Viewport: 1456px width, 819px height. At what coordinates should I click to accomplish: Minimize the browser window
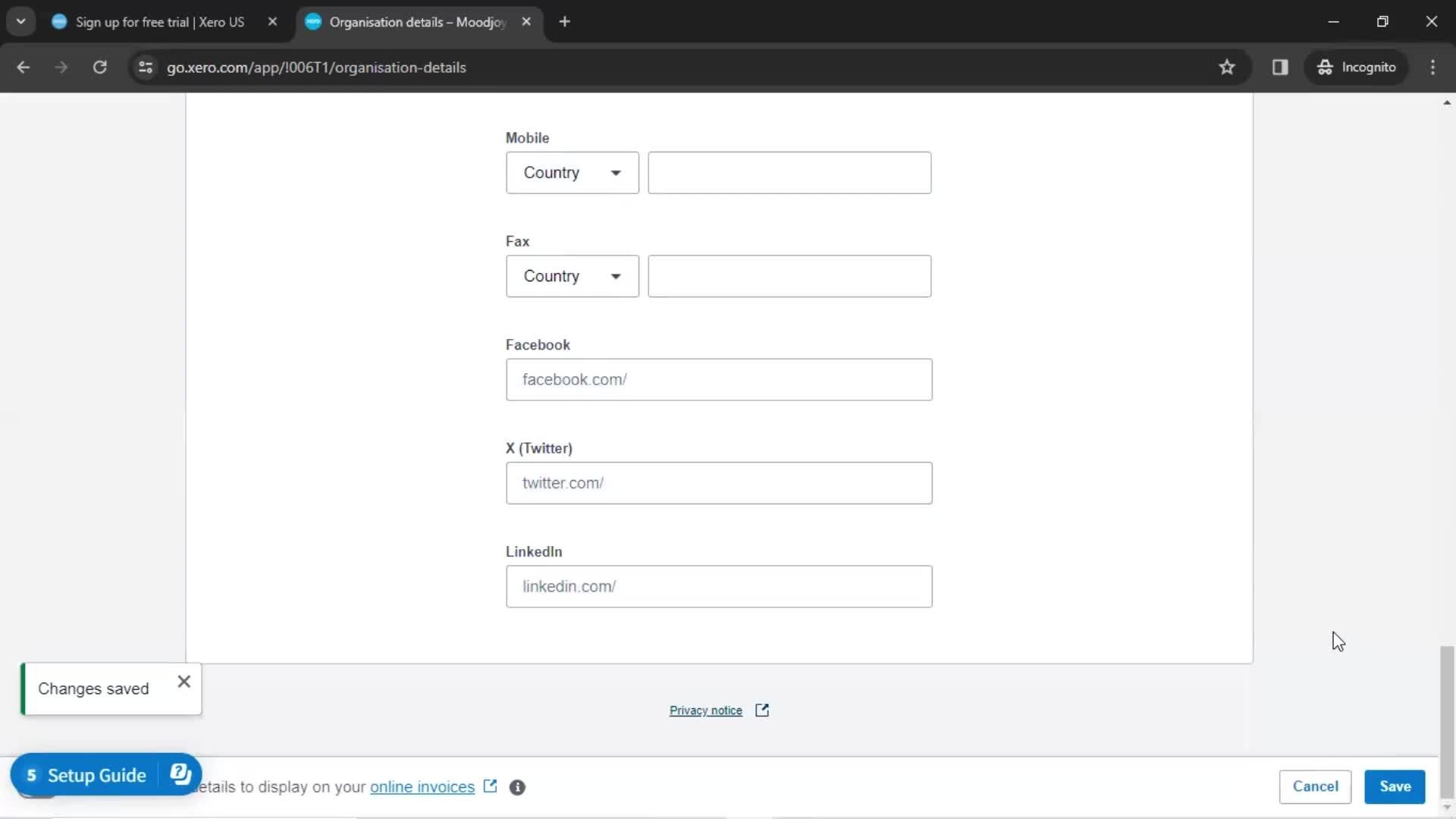(1334, 22)
